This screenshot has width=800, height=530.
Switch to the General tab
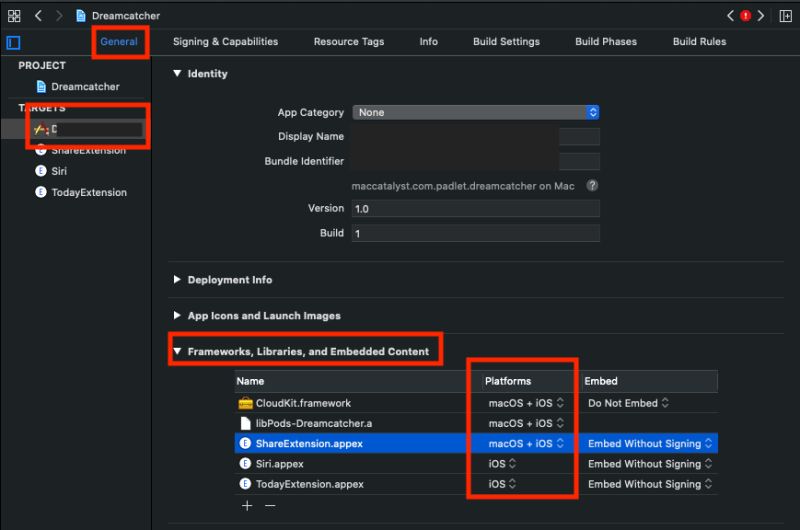(119, 42)
